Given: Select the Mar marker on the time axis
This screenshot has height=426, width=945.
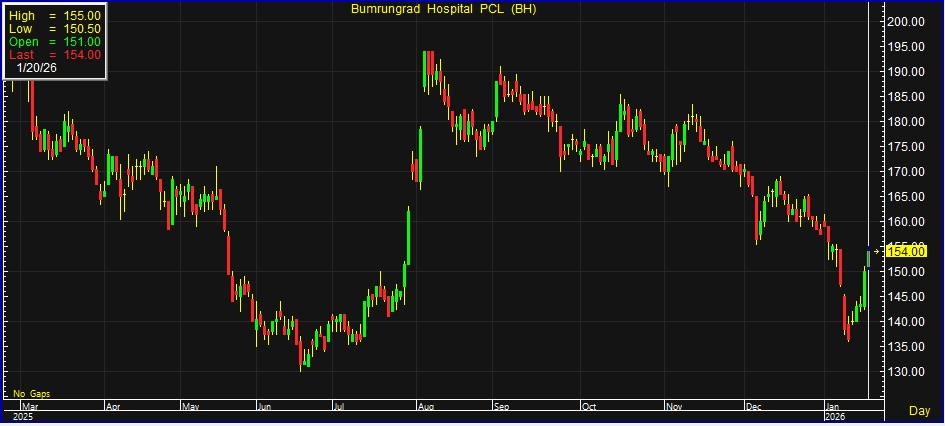Looking at the screenshot, I should click(x=31, y=407).
